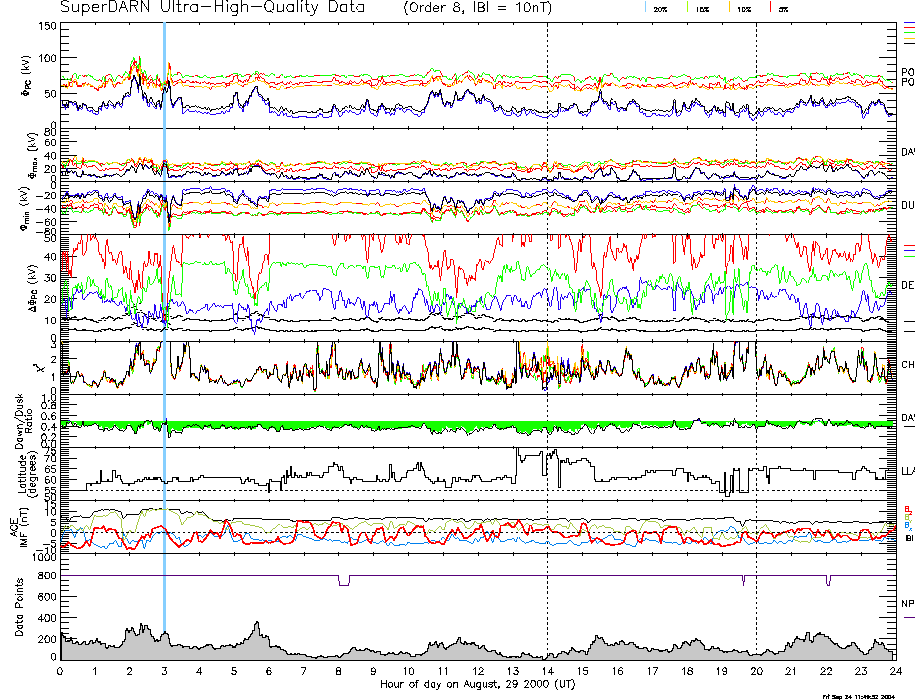Click the '(Order 8, |B| = 10nT)' subtitle

(477, 8)
